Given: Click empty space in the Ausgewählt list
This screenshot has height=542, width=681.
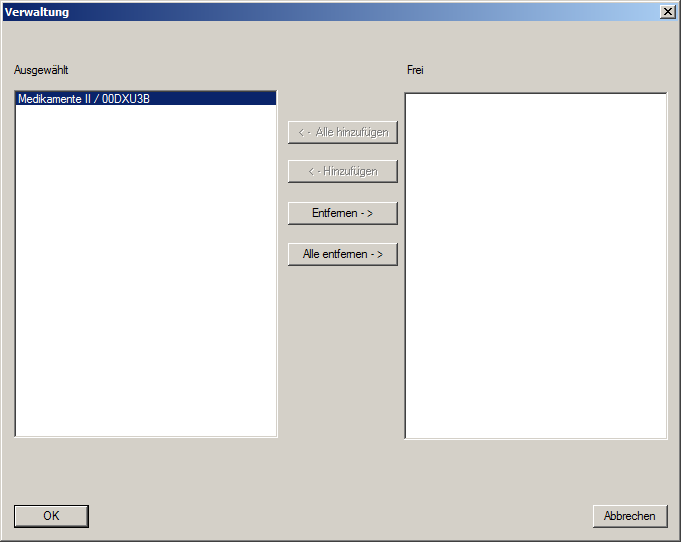Looking at the screenshot, I should (x=146, y=270).
